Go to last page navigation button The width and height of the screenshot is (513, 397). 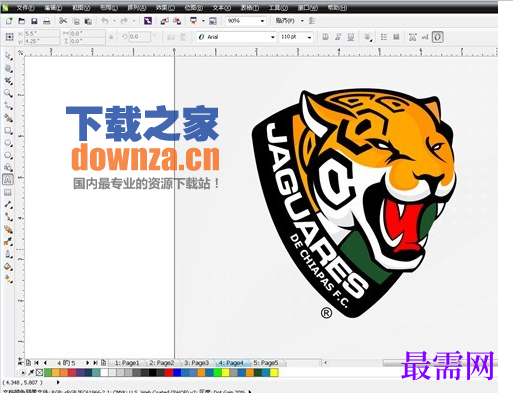coord(95,363)
